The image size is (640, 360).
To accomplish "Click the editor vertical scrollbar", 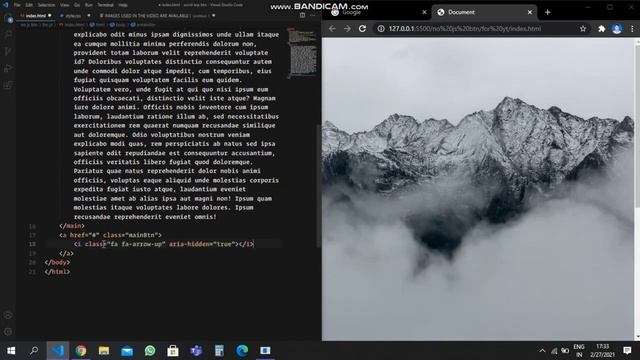I will tap(319, 186).
